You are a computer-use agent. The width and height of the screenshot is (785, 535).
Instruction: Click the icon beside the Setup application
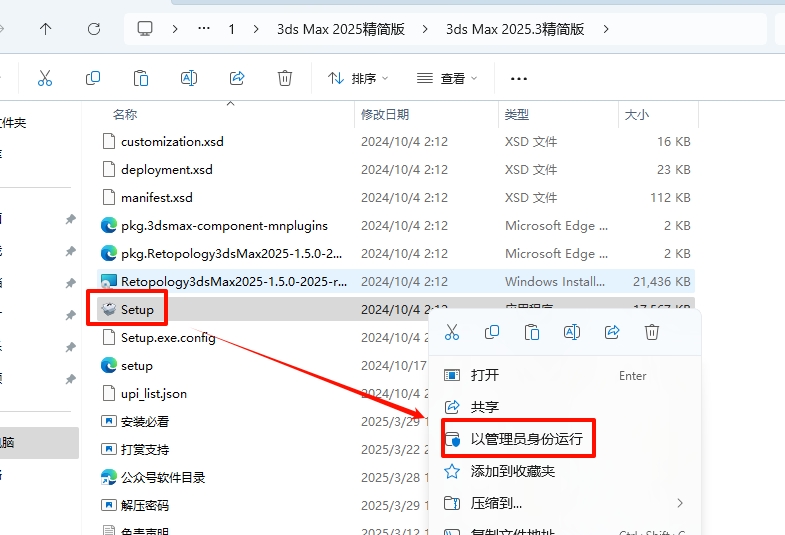click(109, 309)
